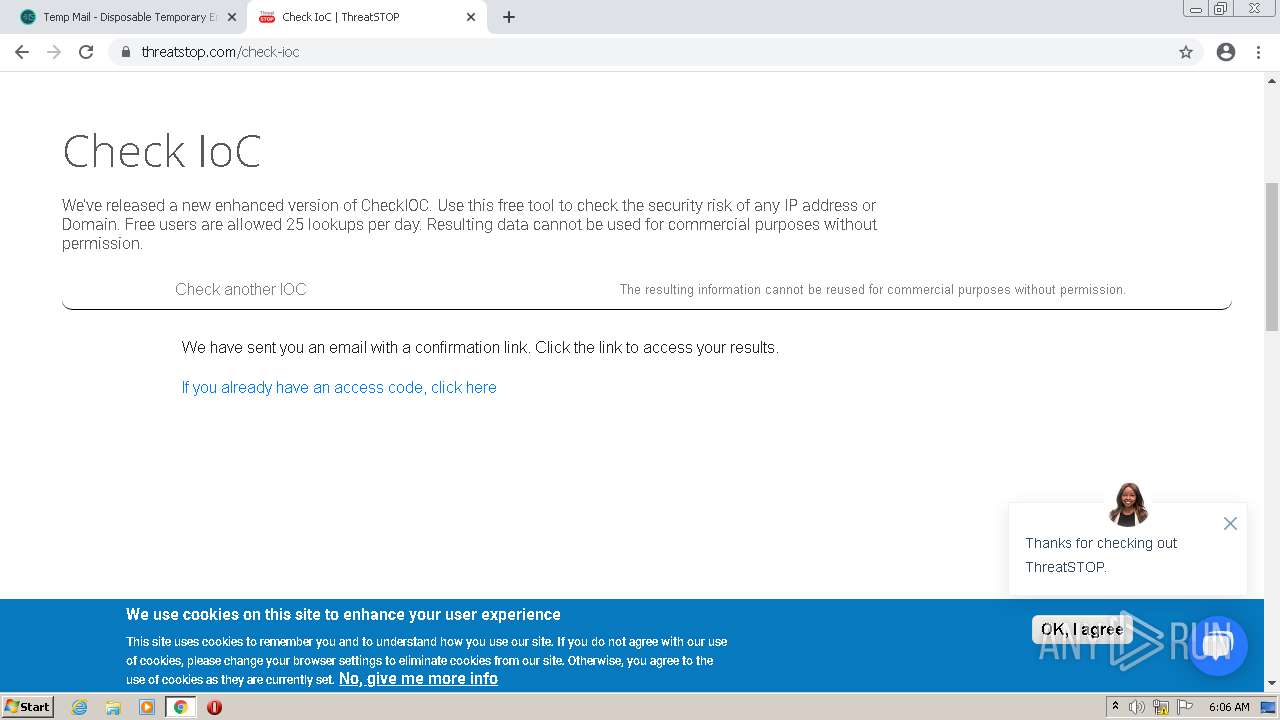This screenshot has width=1280, height=720.
Task: Switch to the Temp Mail tab
Action: [129, 17]
